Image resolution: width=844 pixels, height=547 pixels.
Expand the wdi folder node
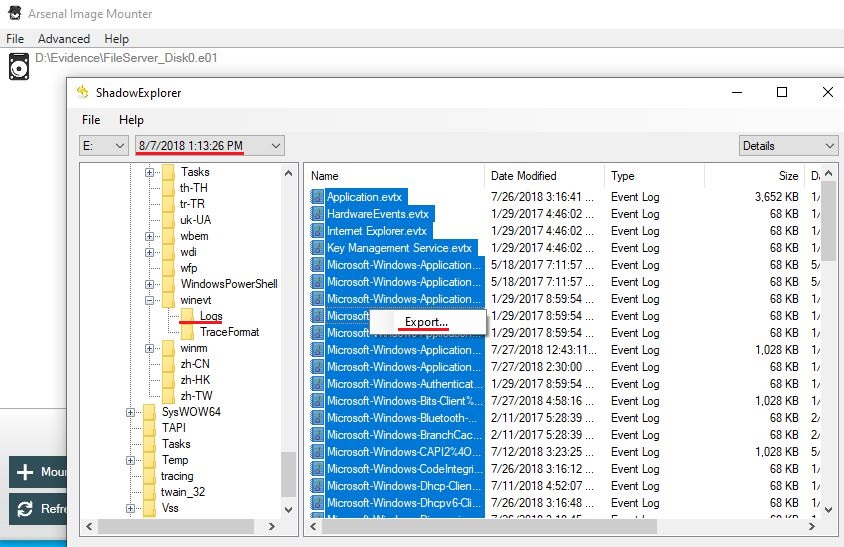pos(149,252)
